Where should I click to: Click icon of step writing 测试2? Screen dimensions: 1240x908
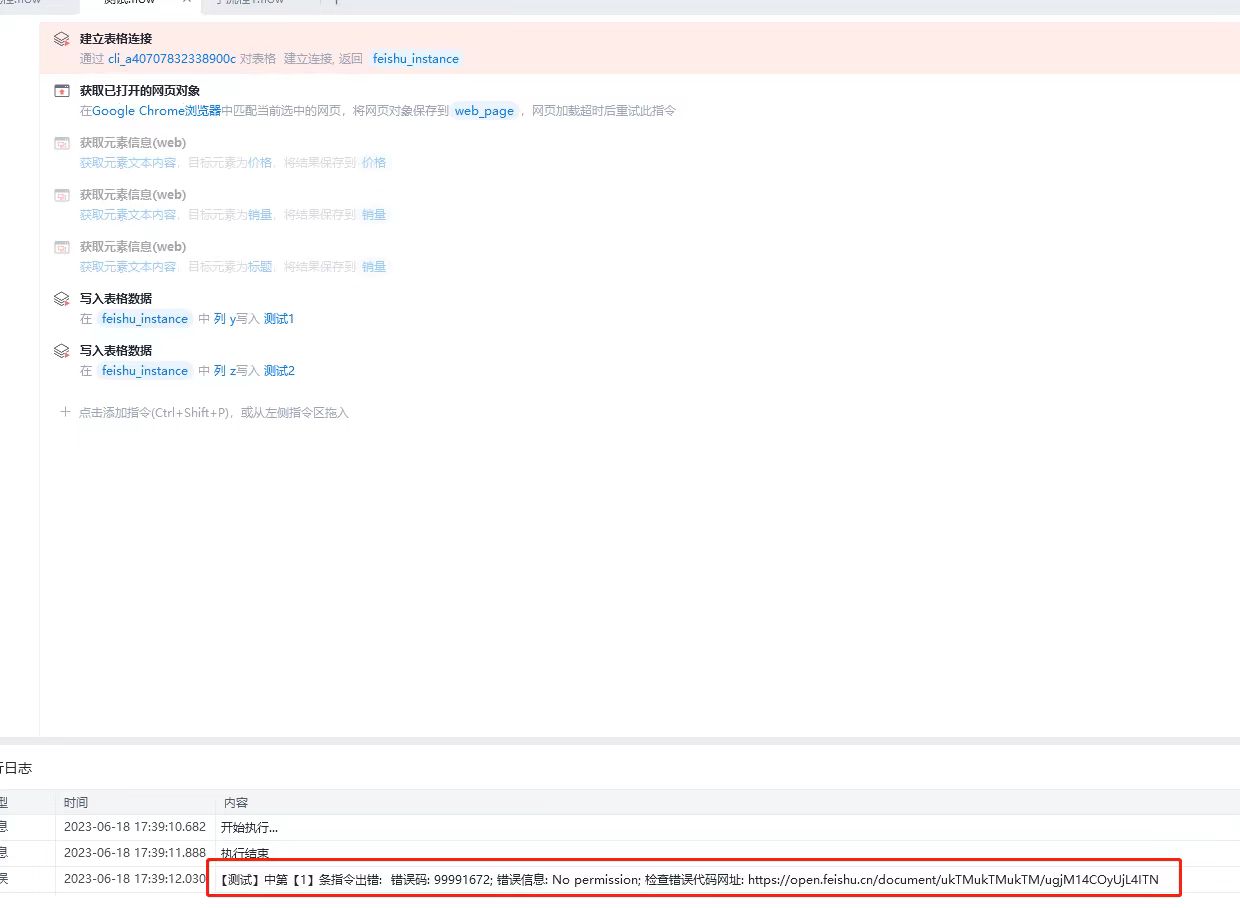62,351
